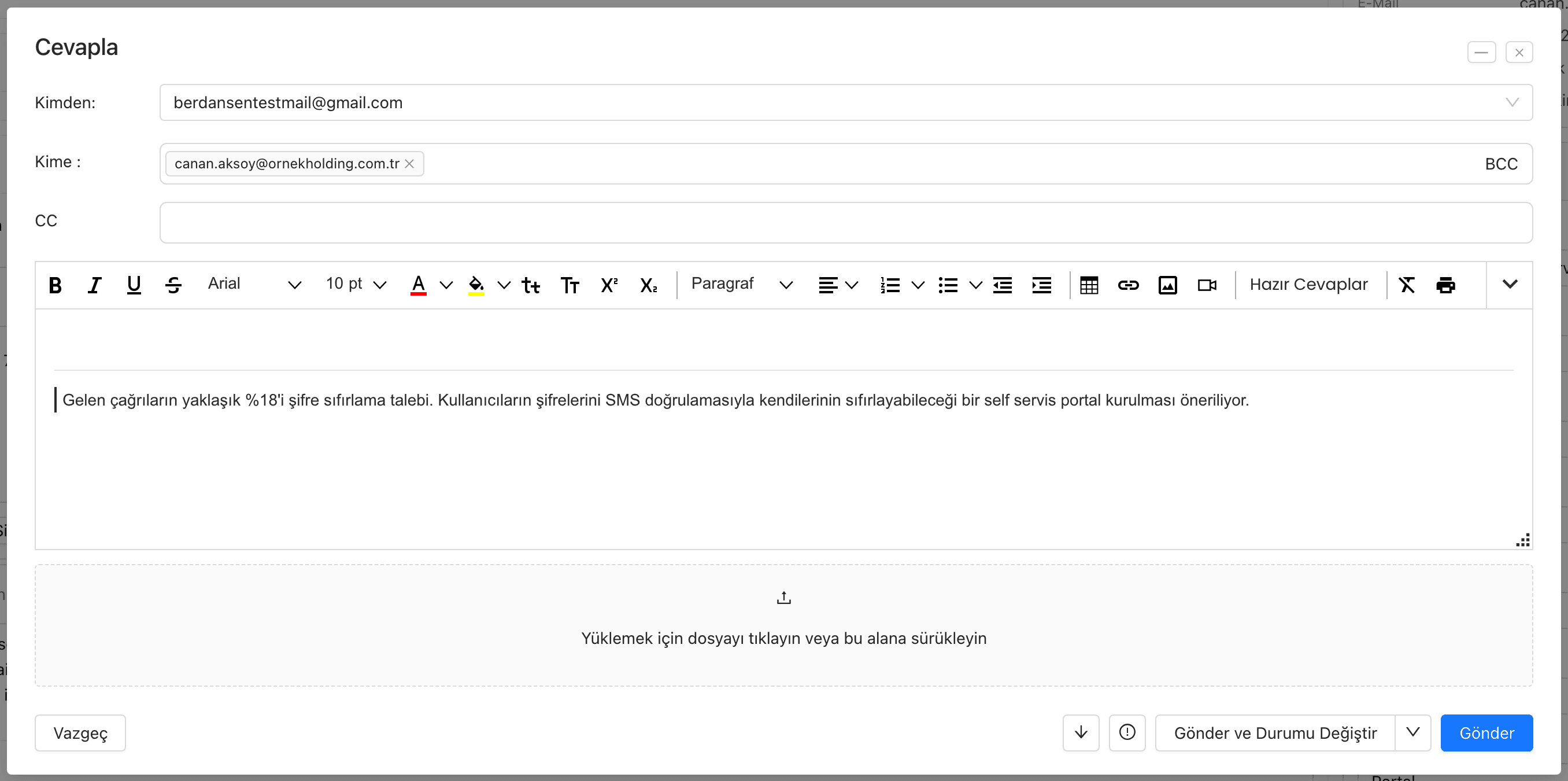Insert a table into the reply

(x=1089, y=285)
